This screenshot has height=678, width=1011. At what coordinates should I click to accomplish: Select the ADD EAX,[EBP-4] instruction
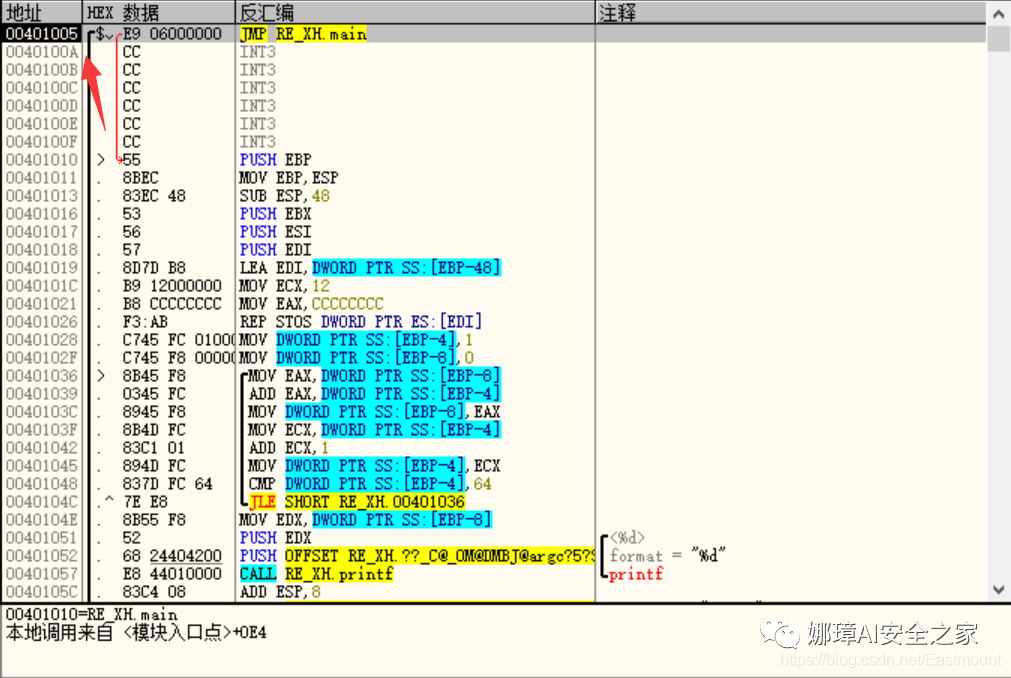pos(375,394)
